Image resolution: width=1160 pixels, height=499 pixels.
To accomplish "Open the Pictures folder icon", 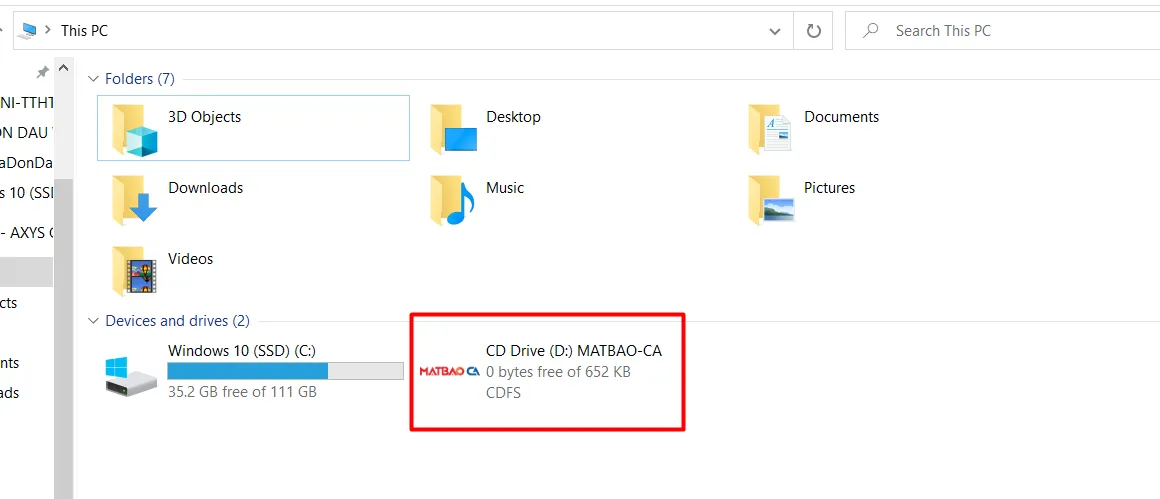I will click(x=770, y=200).
